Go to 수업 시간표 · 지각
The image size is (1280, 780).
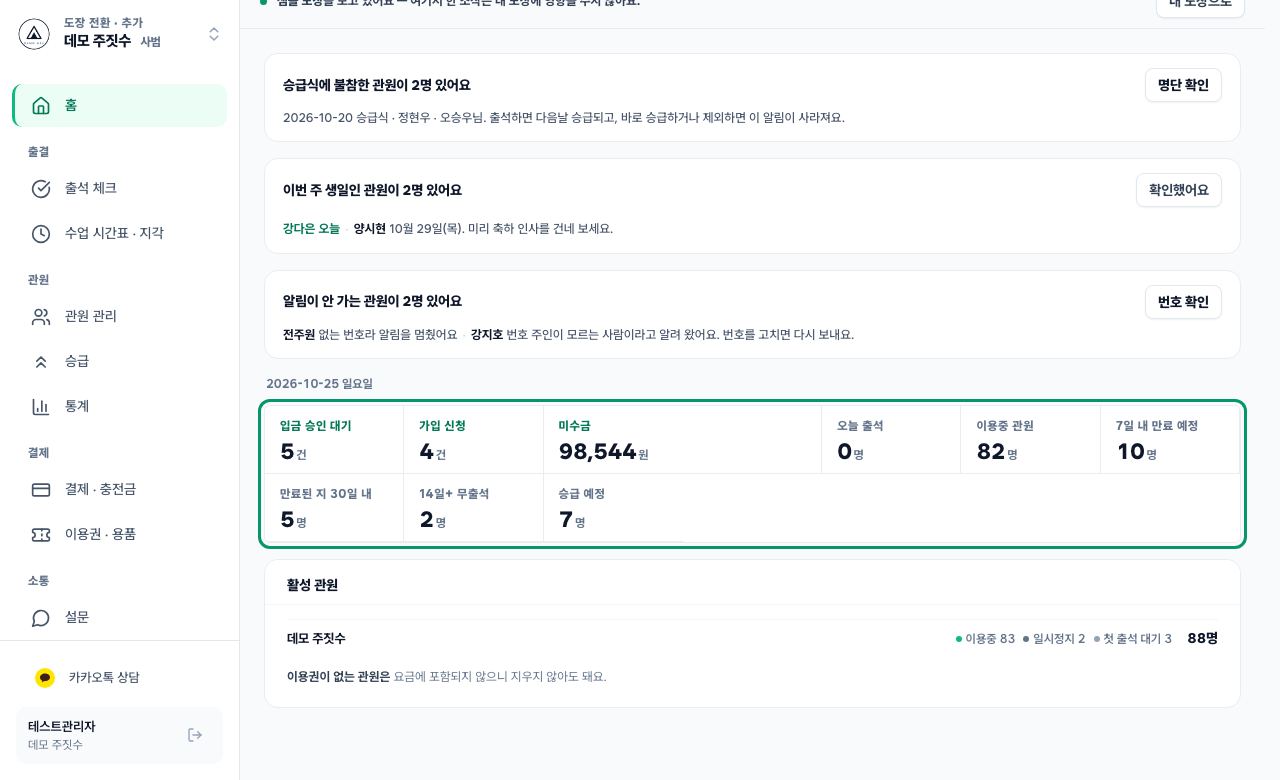(120, 233)
